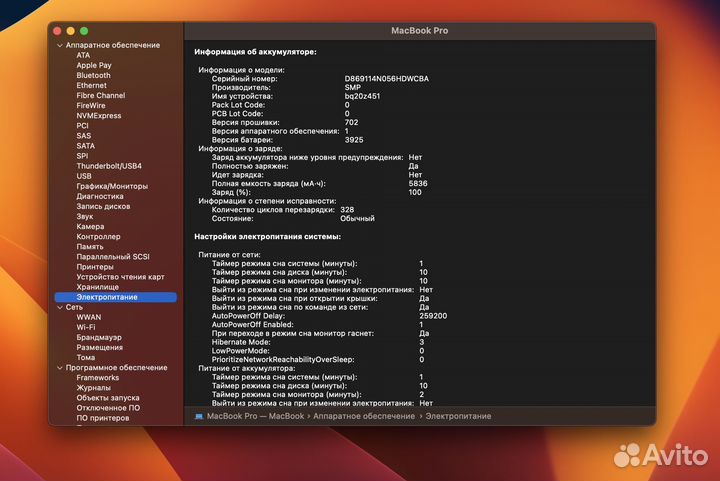This screenshot has width=720, height=481.
Task: Collapse the Сеть section chevron
Action: (x=60, y=307)
